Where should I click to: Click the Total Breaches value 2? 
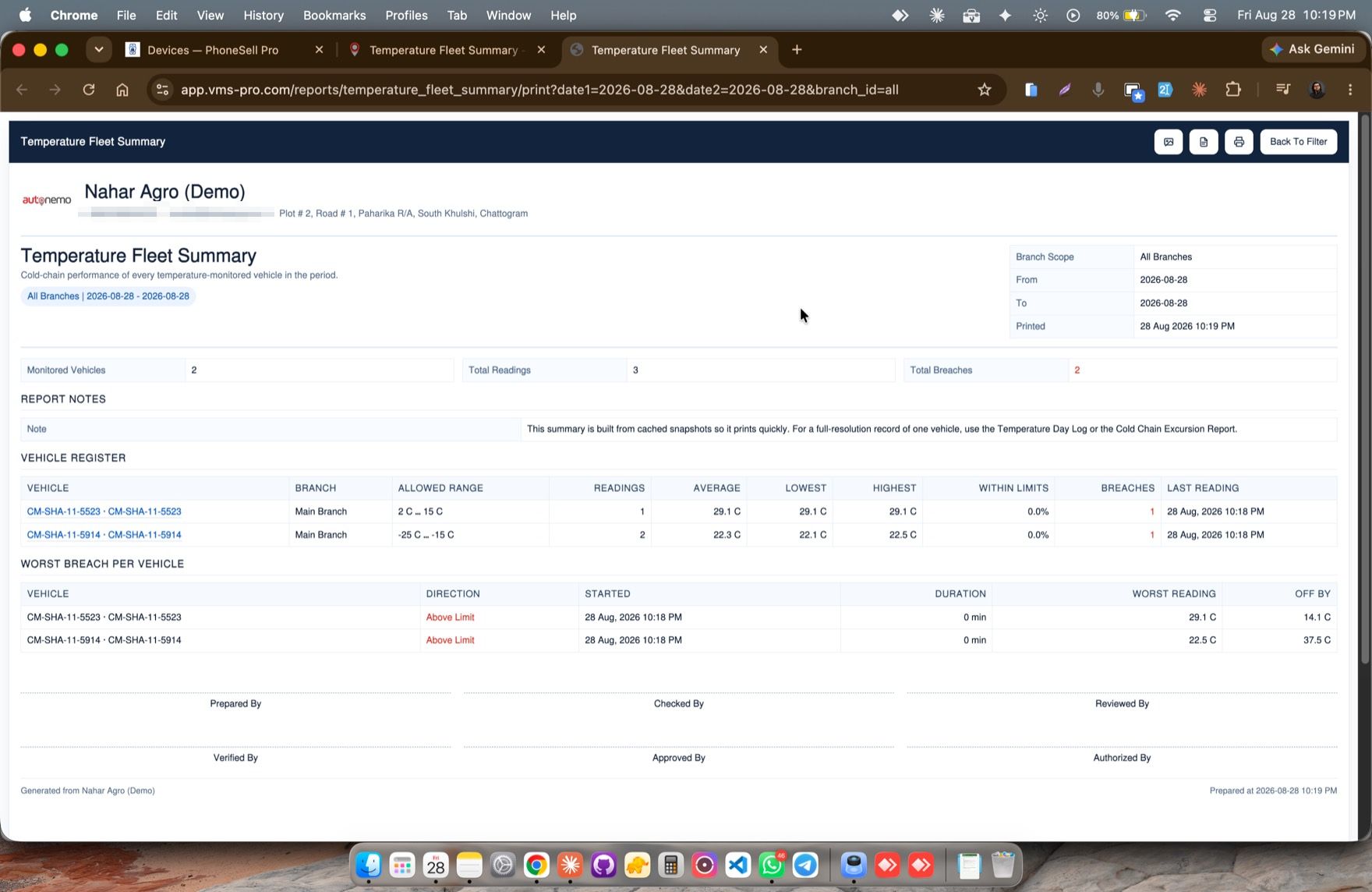[1077, 370]
